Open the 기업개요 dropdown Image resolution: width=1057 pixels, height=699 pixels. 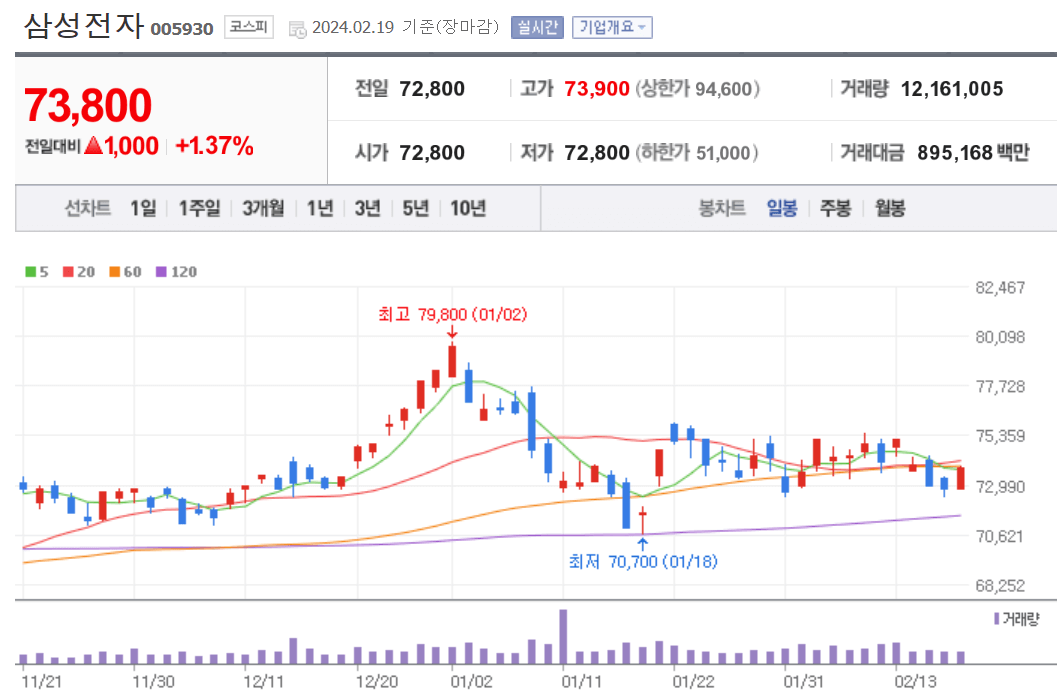pos(612,27)
